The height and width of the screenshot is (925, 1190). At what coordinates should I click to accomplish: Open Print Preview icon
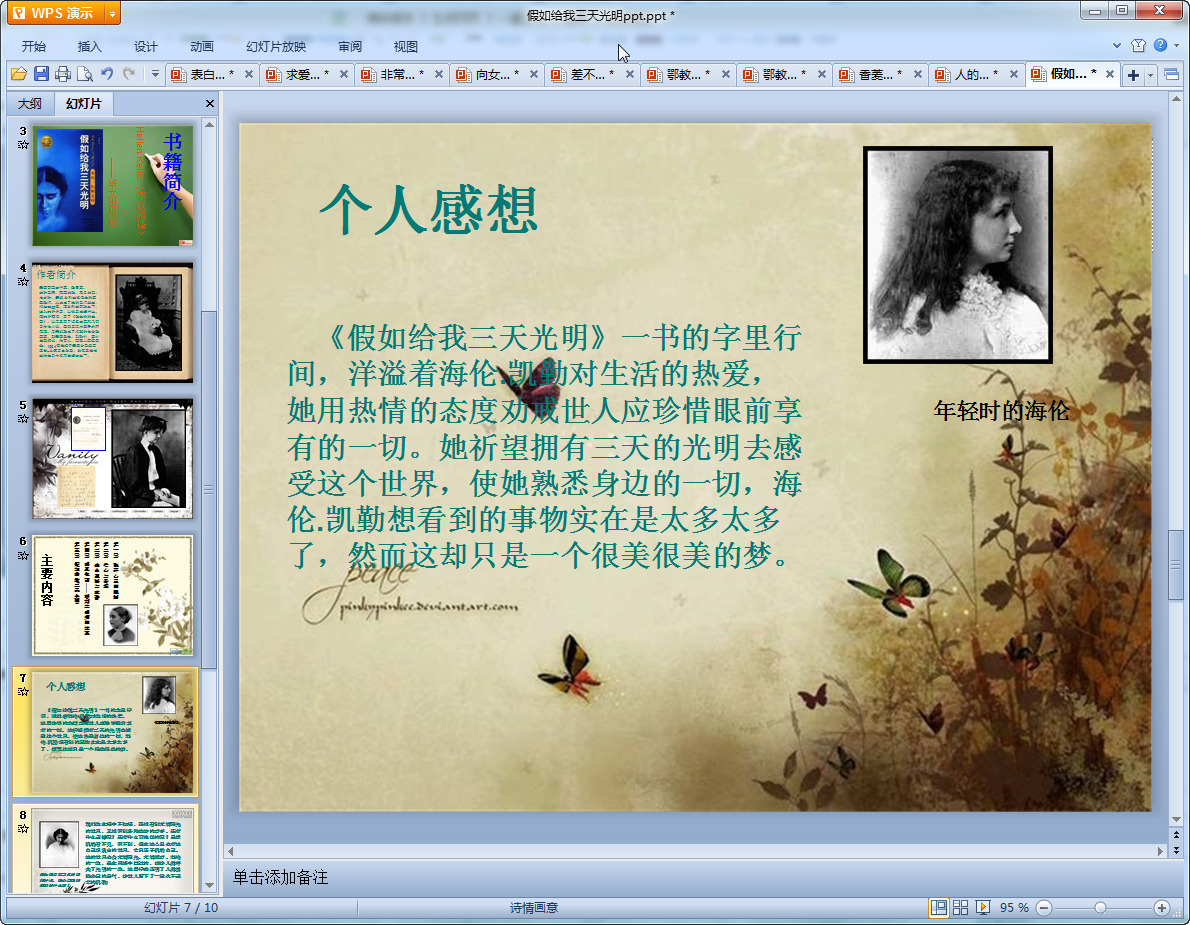click(x=85, y=74)
